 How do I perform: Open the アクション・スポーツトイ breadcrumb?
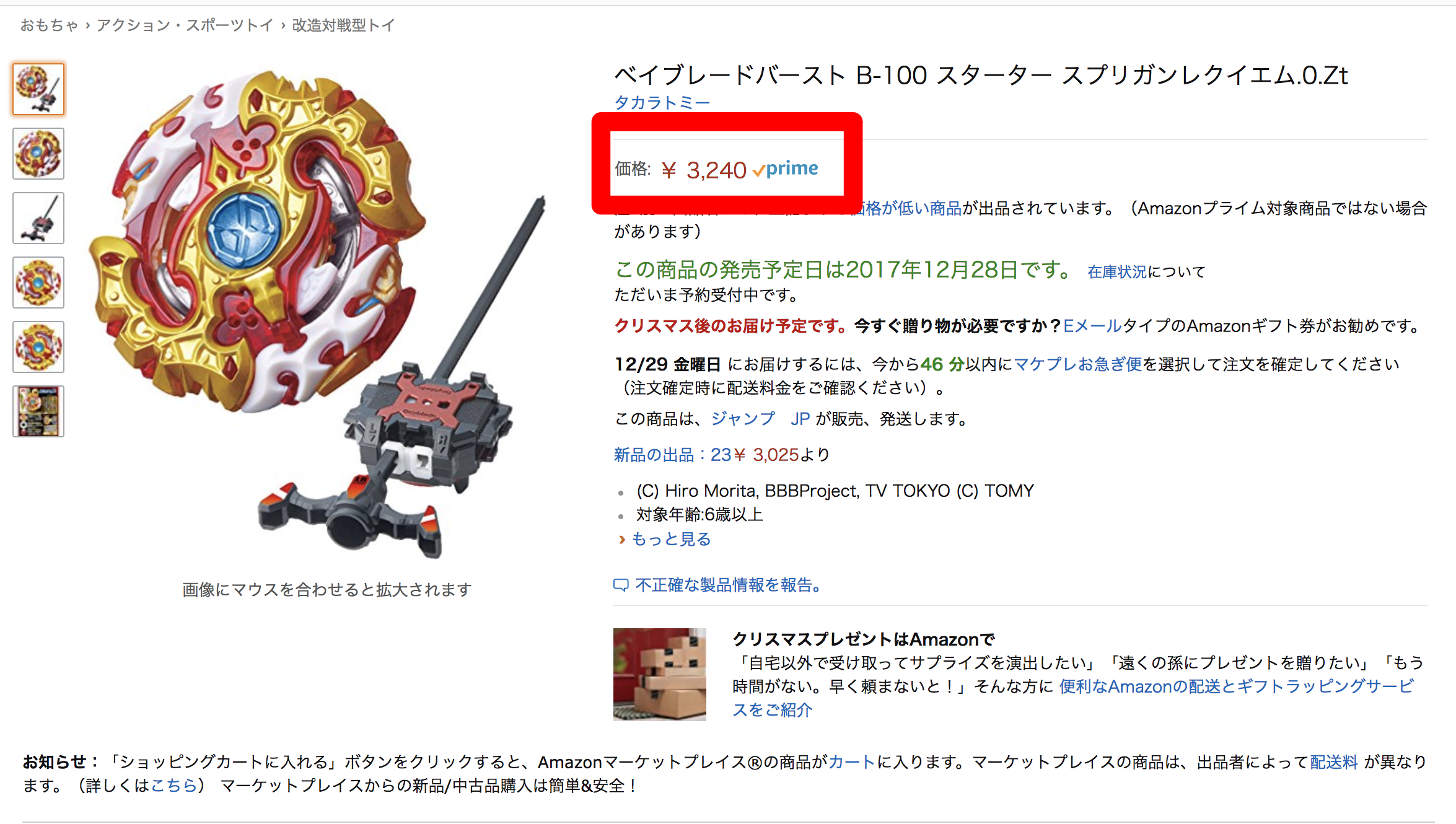(x=185, y=25)
